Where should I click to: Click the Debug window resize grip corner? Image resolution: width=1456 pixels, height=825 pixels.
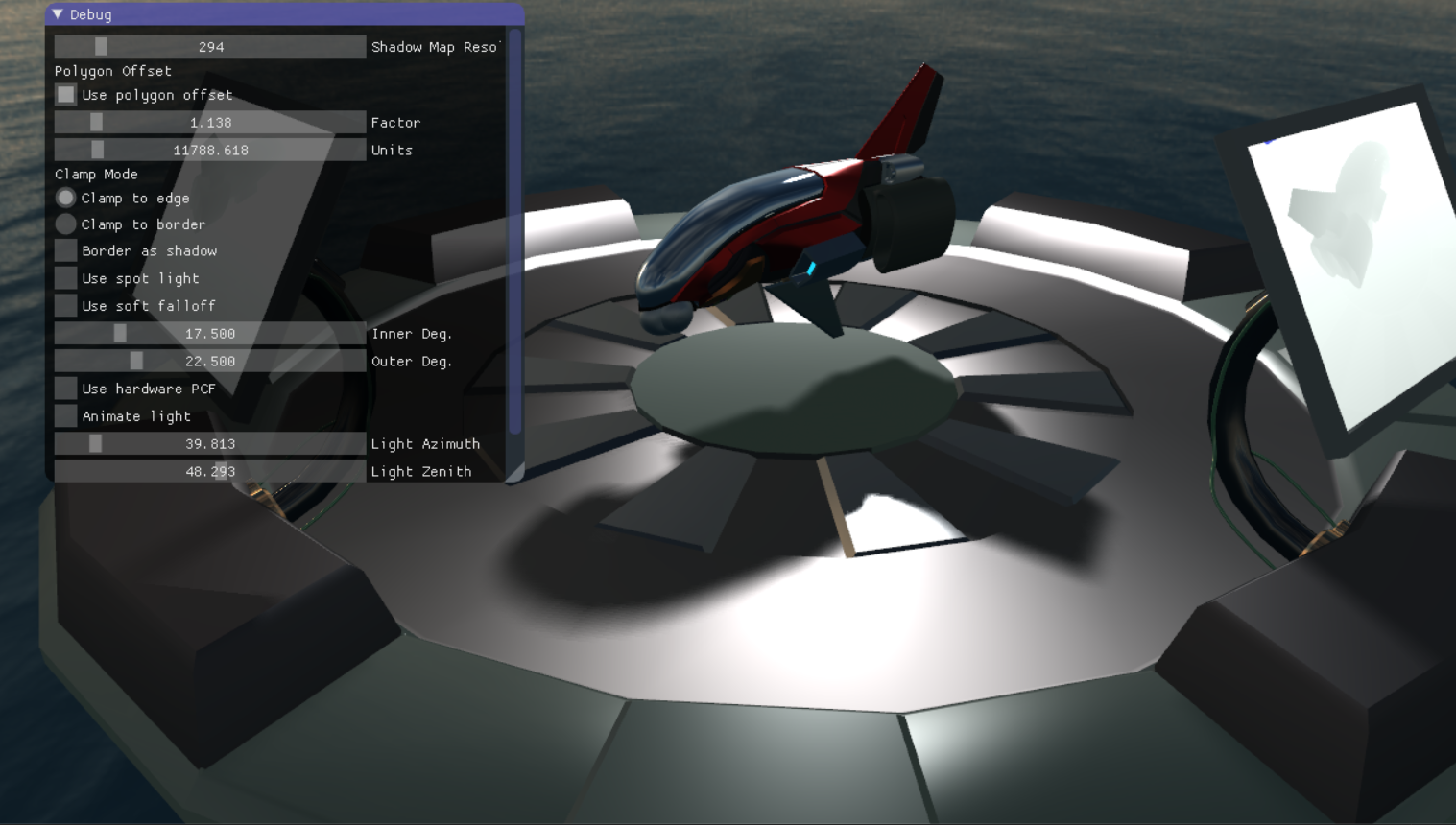tap(517, 474)
